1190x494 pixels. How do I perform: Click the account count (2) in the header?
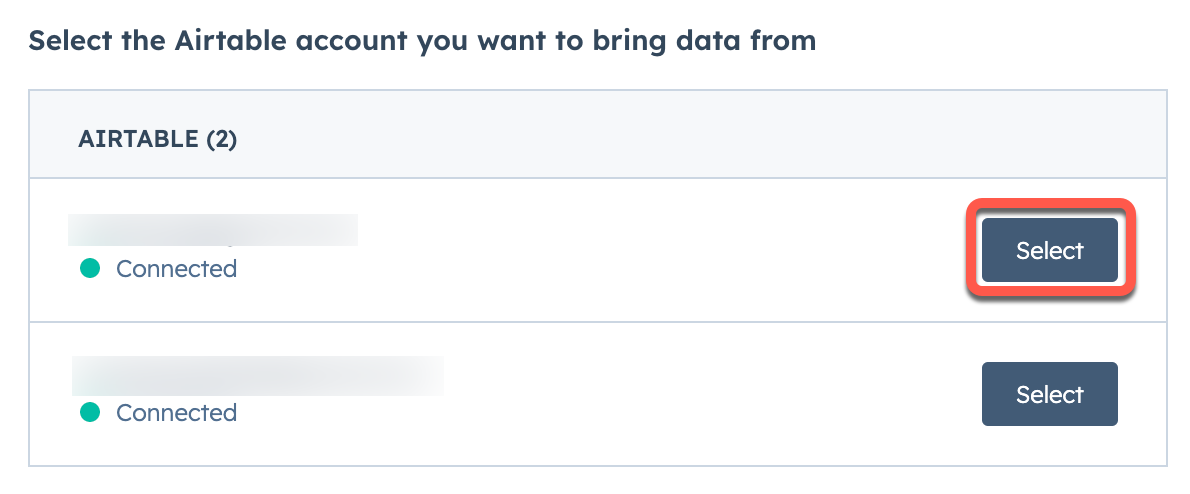click(x=222, y=139)
